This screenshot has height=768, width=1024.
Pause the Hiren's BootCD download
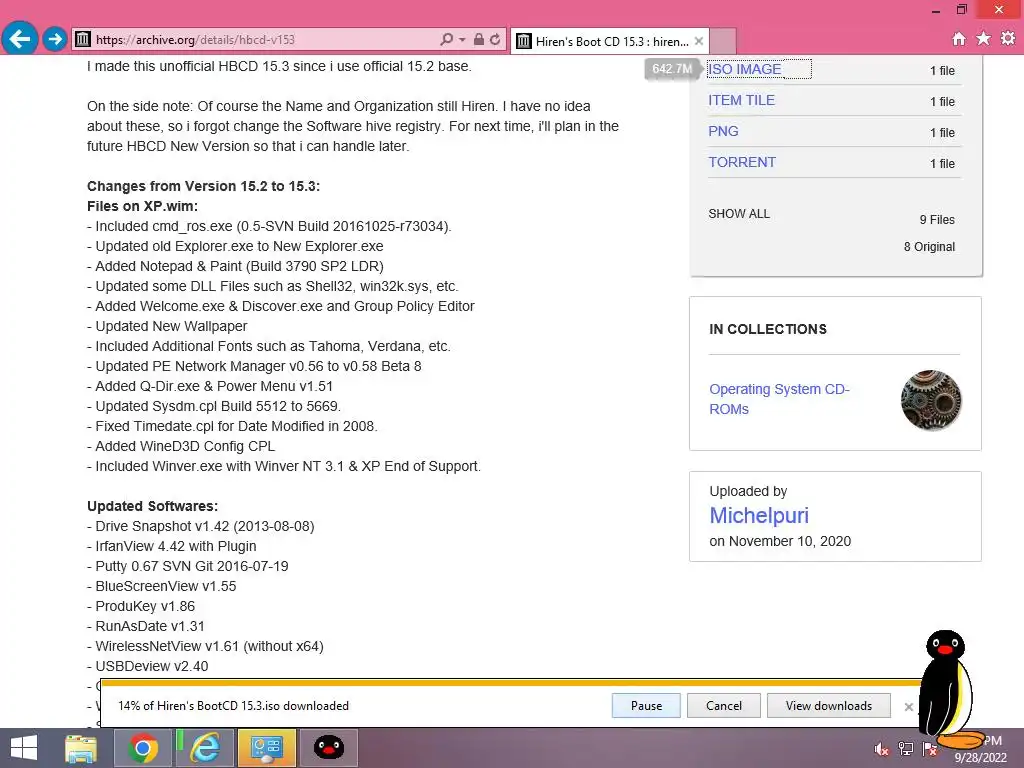pos(646,705)
